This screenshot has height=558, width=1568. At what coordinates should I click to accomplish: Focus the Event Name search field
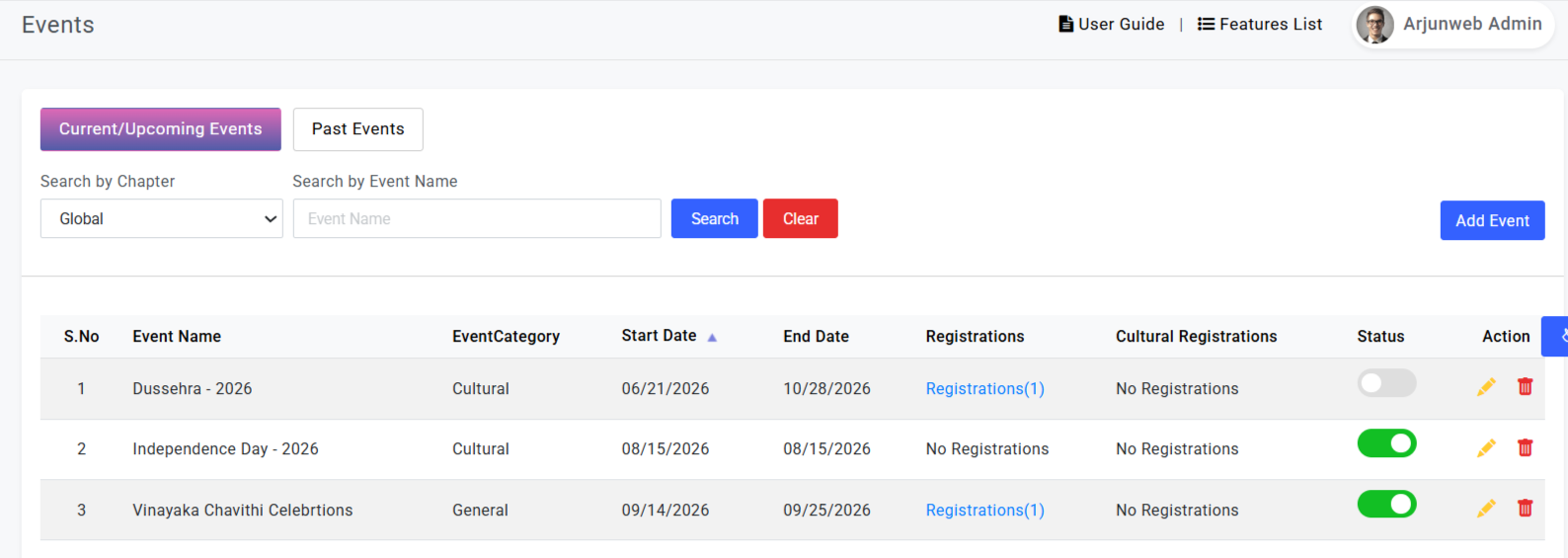[x=477, y=218]
